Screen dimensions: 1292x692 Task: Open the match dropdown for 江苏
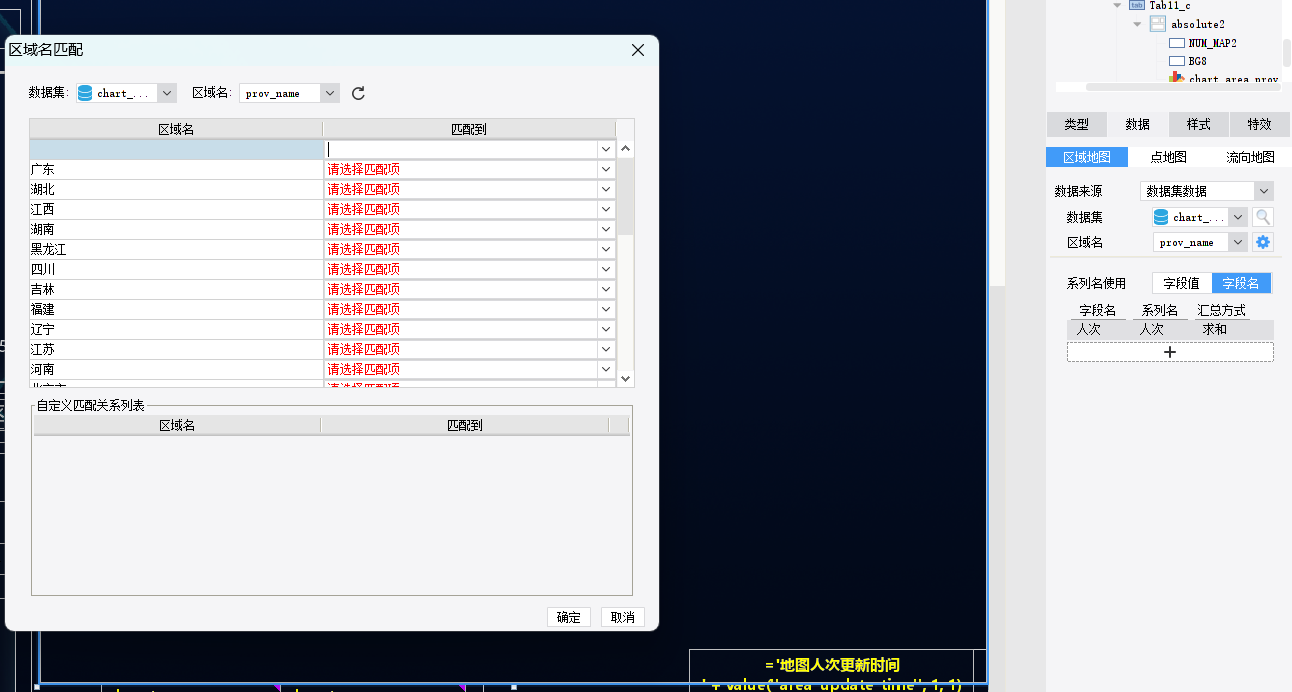pyautogui.click(x=606, y=349)
